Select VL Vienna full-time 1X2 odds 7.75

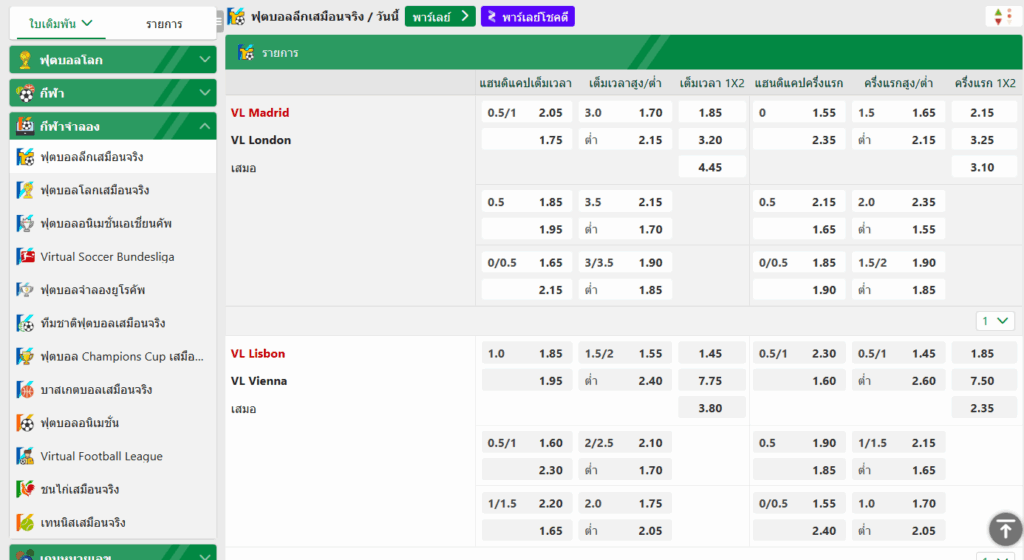[x=711, y=381]
